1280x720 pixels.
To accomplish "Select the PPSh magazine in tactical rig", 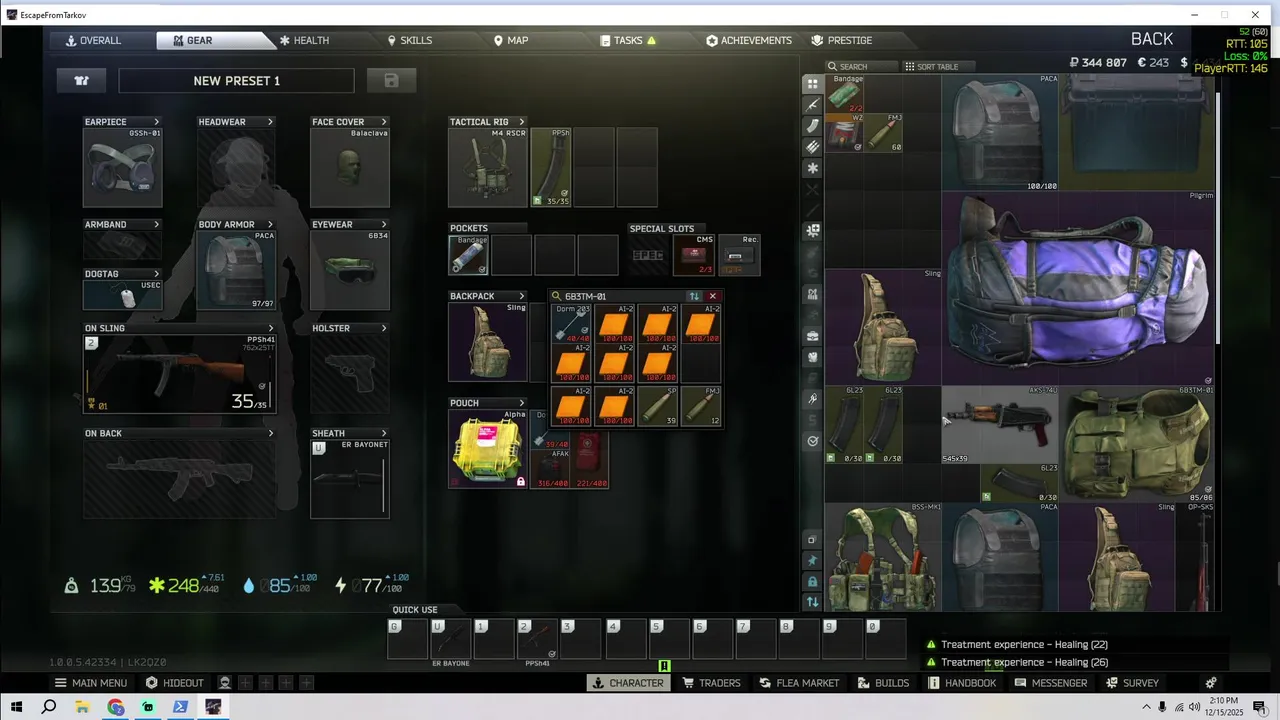I will click(551, 167).
